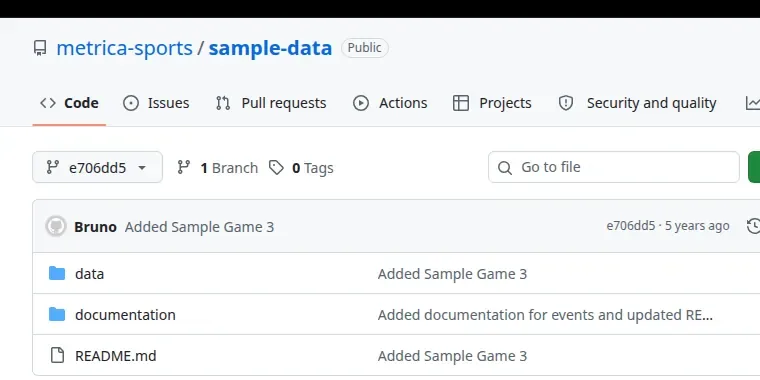
Task: Open the Bruno author link
Action: 95,227
